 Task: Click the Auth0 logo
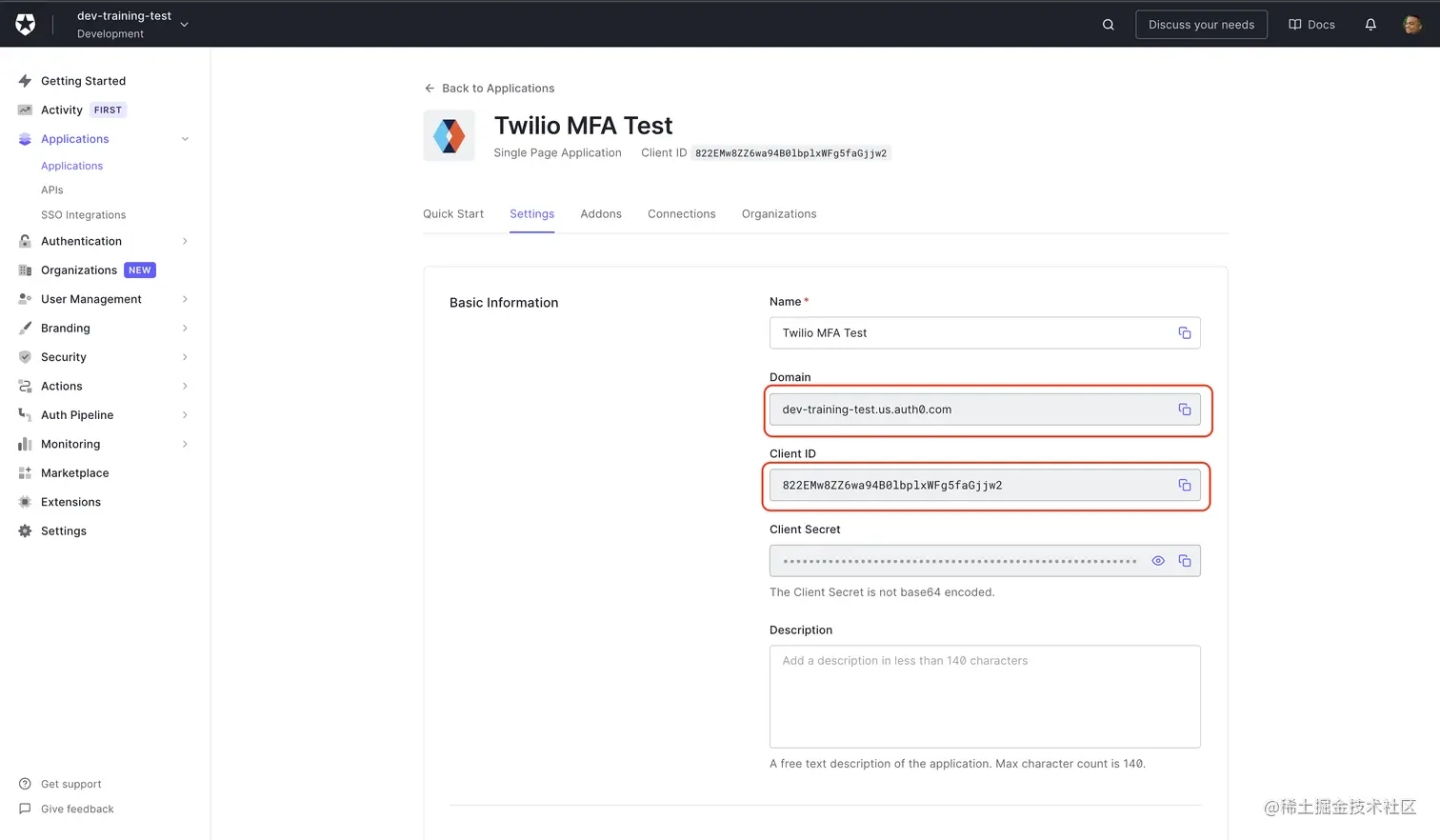[24, 24]
